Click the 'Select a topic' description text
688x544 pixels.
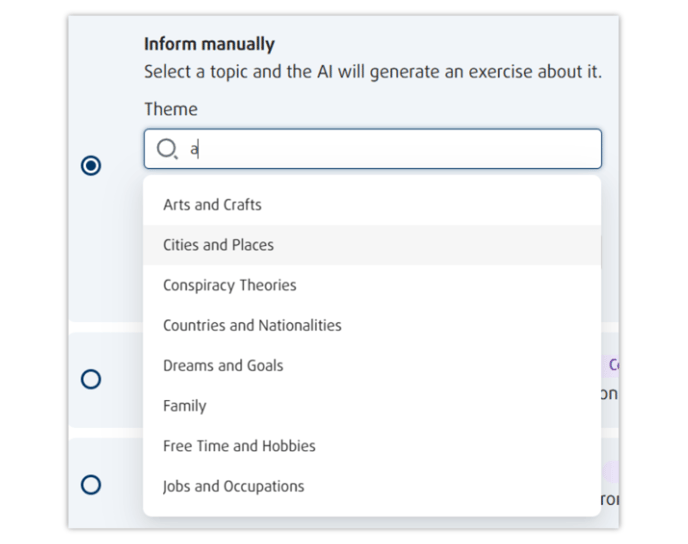(x=372, y=72)
